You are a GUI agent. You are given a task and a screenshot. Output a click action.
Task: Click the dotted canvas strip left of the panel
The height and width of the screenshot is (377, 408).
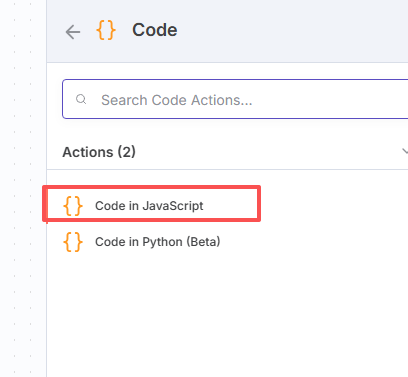[23, 188]
